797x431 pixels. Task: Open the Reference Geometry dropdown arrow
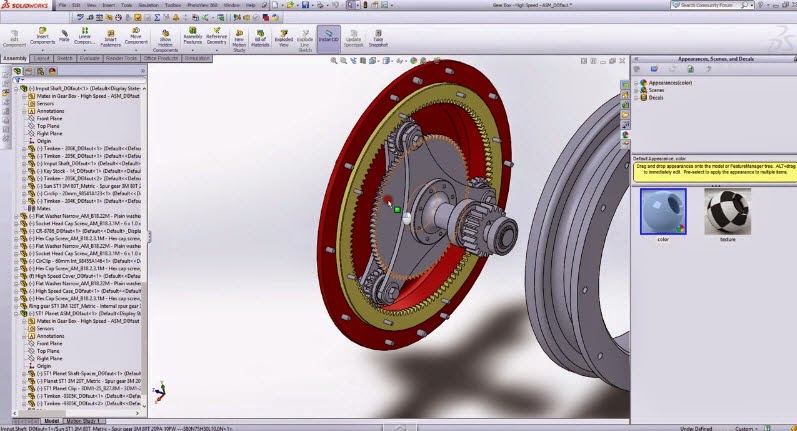coord(217,50)
